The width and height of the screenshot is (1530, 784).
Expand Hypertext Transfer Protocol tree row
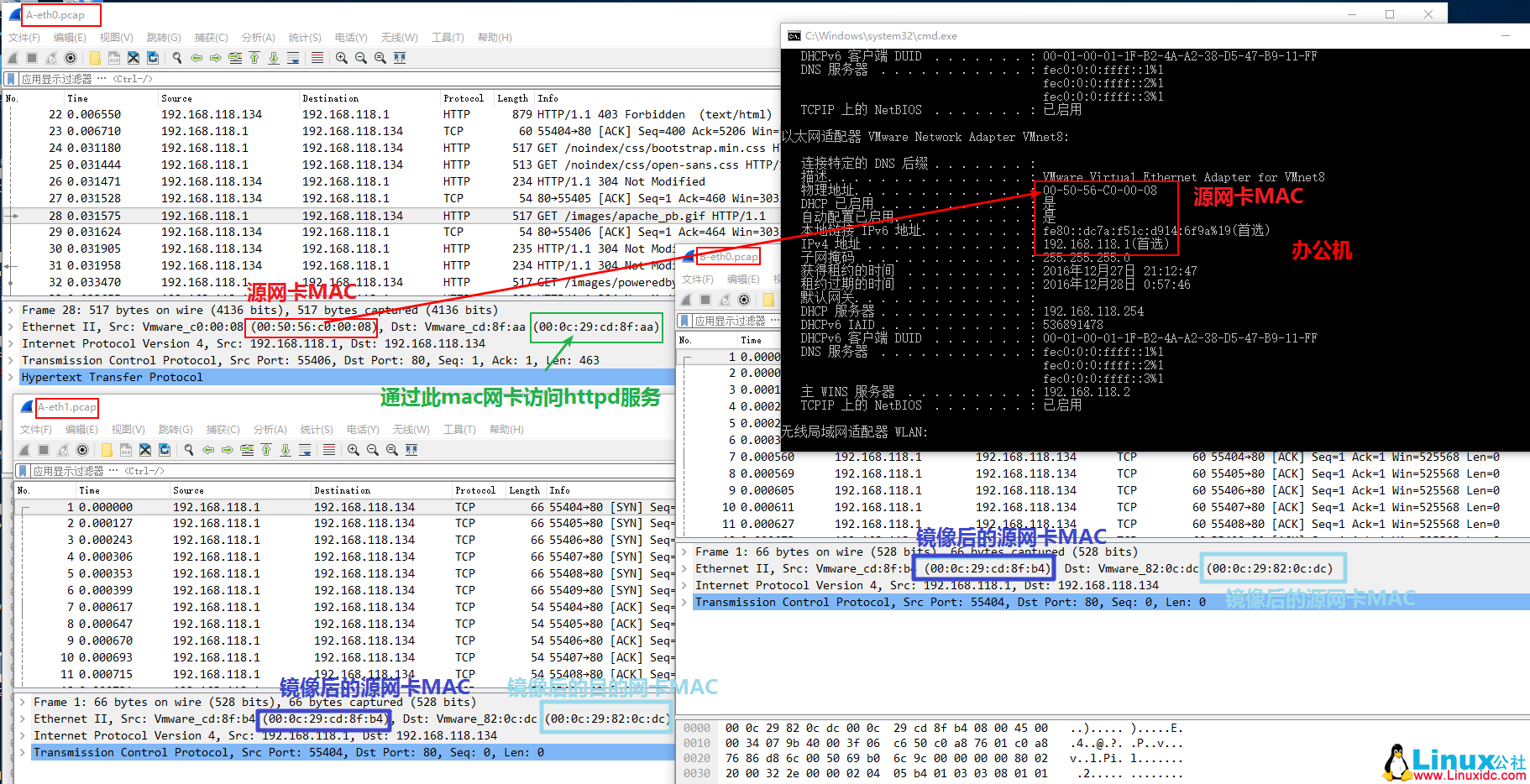pyautogui.click(x=11, y=378)
